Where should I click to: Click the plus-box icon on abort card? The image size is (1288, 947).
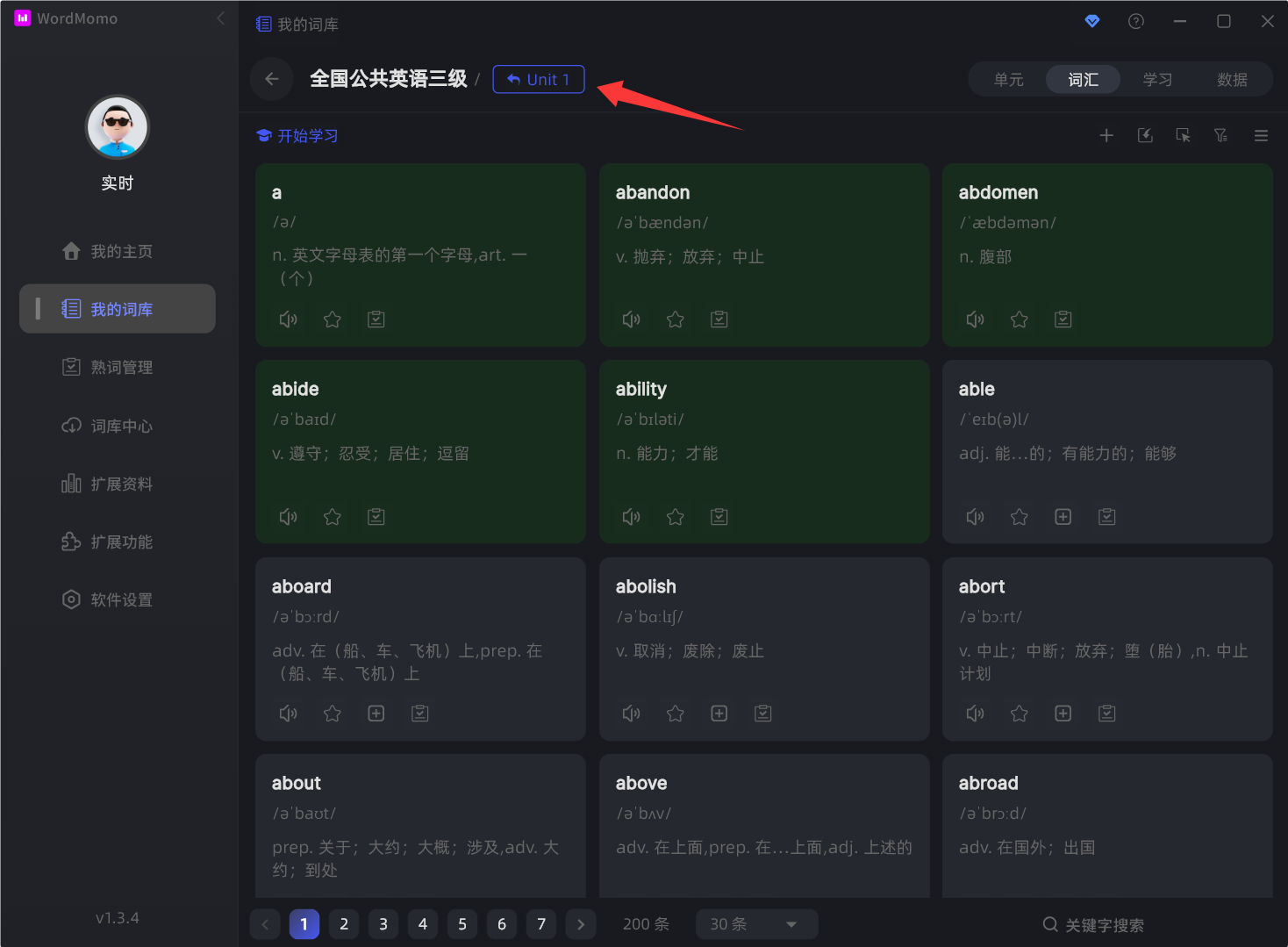click(x=1063, y=714)
